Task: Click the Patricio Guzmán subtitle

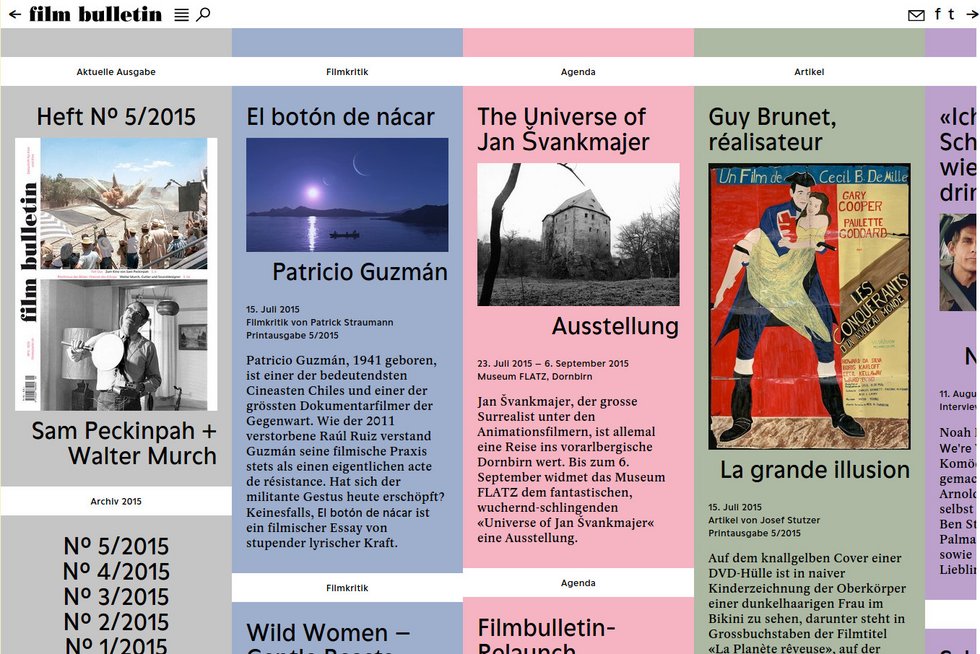Action: (360, 272)
